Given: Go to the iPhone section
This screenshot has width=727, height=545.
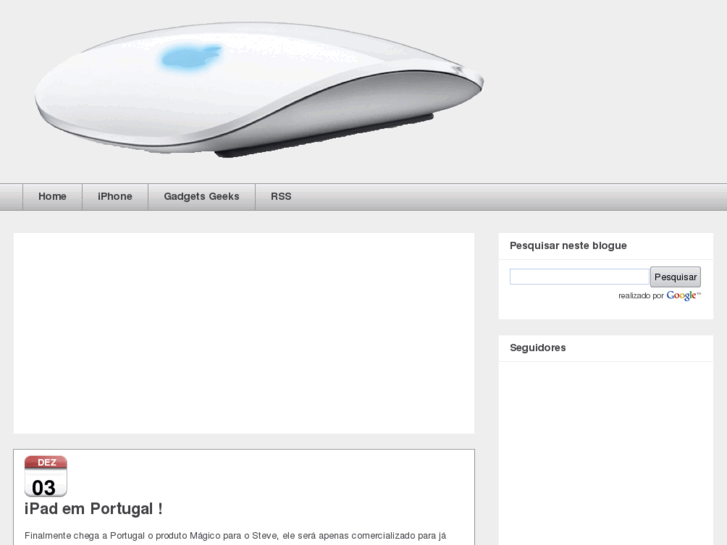Looking at the screenshot, I should pyautogui.click(x=115, y=197).
